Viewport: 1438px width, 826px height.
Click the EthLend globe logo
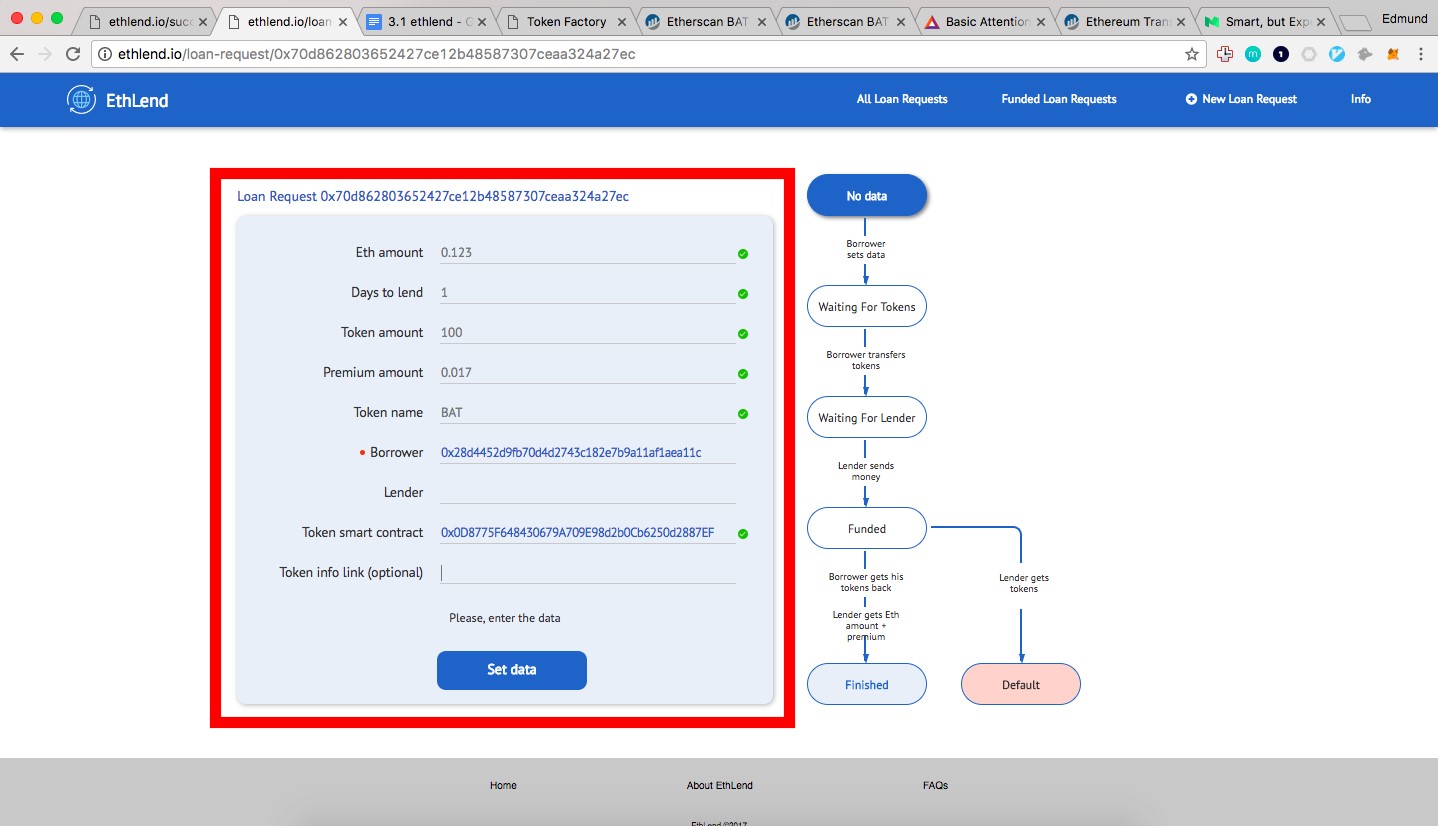[x=81, y=99]
